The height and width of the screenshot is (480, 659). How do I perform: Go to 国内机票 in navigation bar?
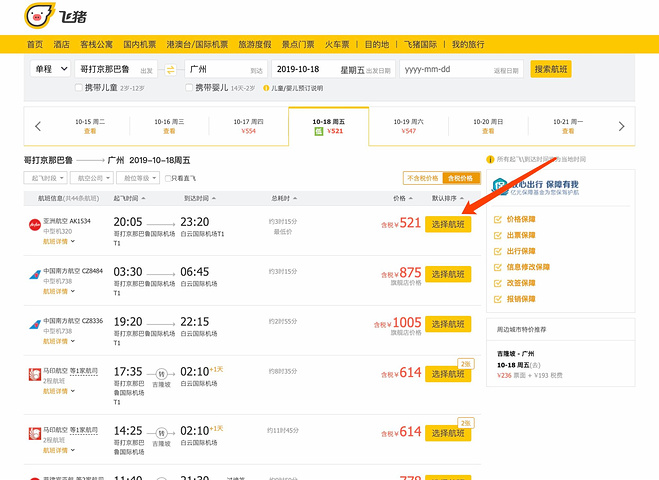(140, 44)
